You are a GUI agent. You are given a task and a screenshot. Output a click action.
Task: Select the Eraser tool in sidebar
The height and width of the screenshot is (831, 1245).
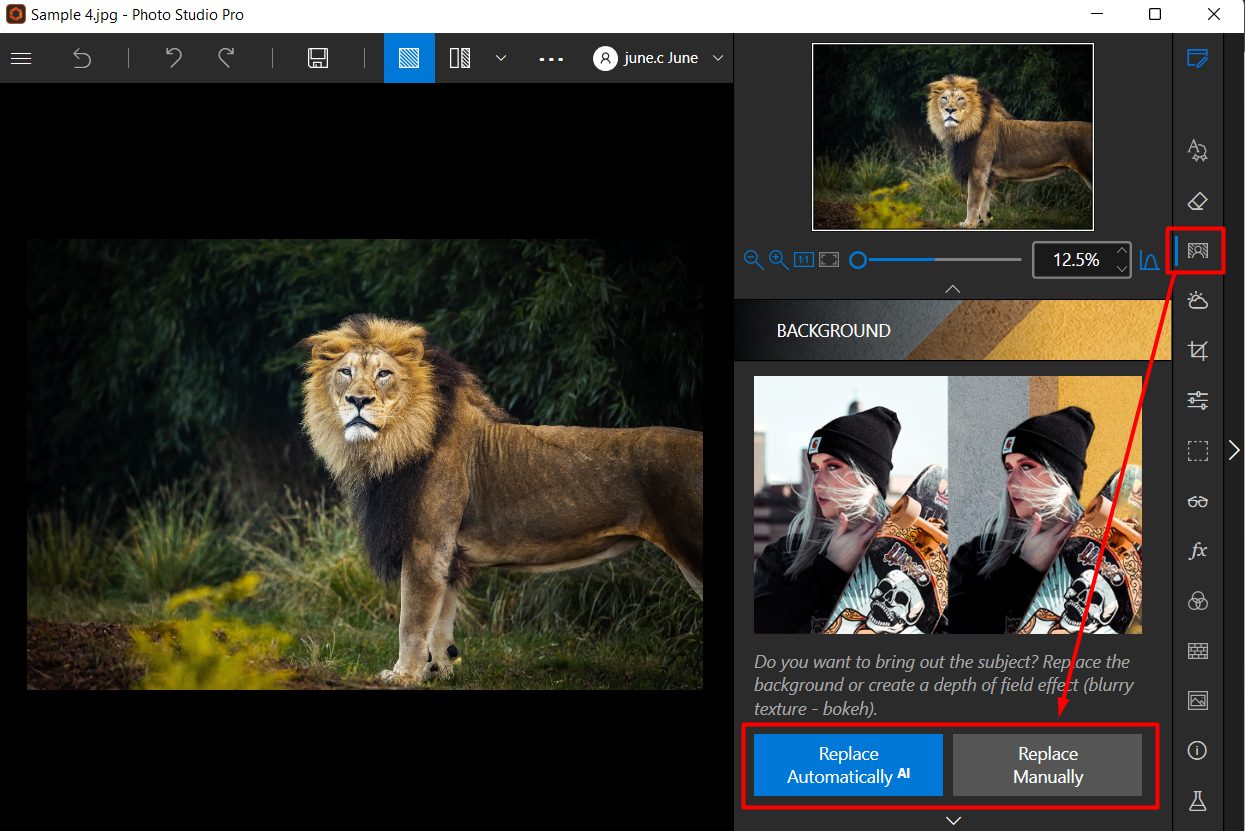pyautogui.click(x=1198, y=201)
